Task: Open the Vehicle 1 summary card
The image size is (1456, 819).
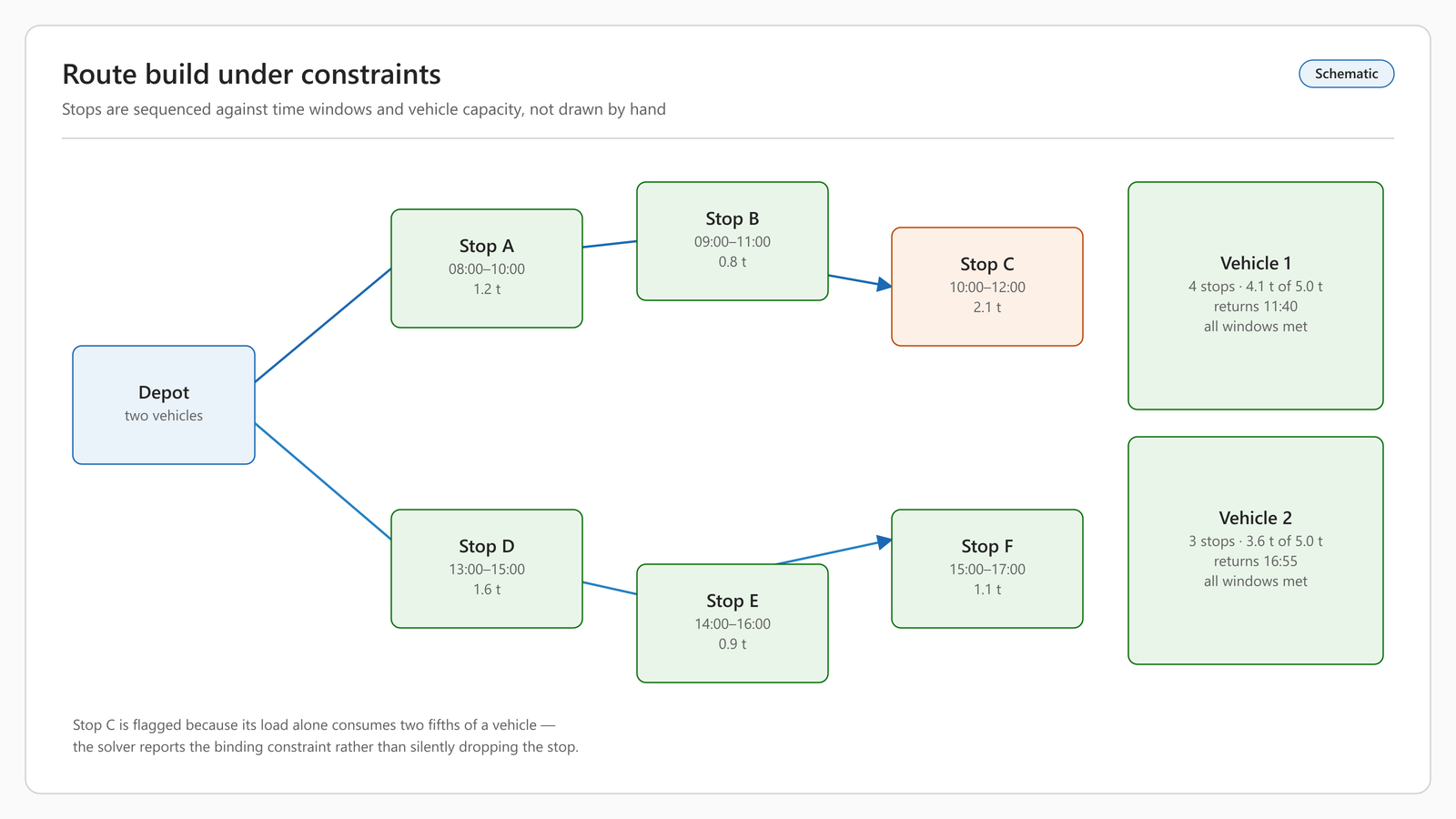Action: (x=1256, y=296)
